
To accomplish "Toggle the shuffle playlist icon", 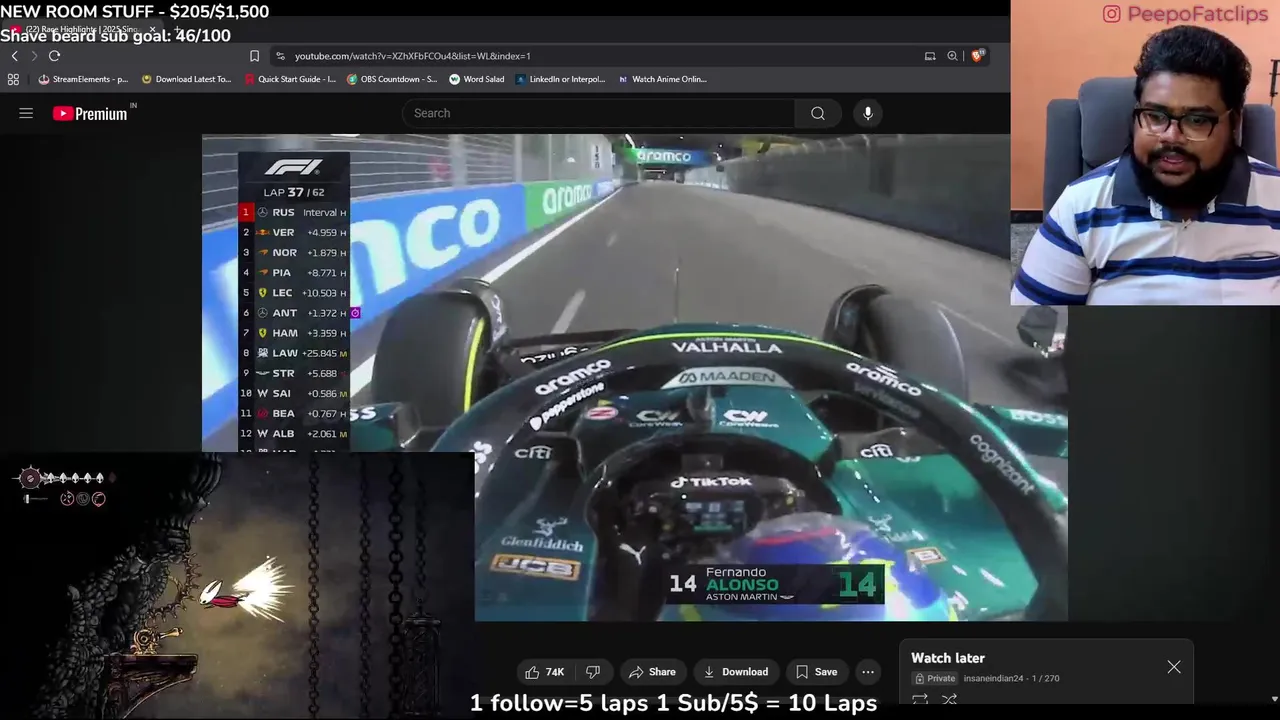I will click(950, 700).
